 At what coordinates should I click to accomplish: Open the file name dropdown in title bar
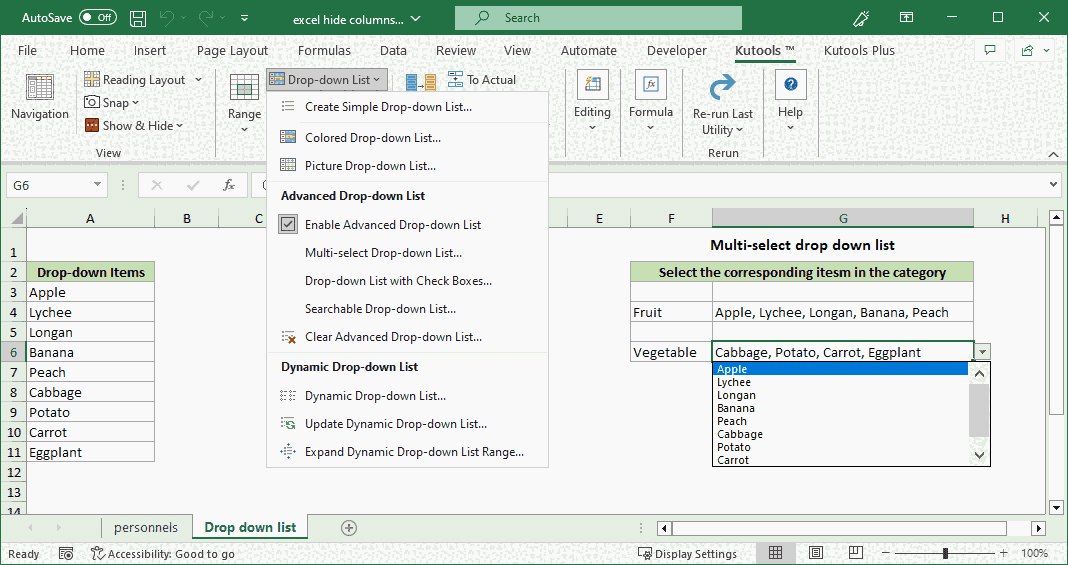[x=417, y=19]
